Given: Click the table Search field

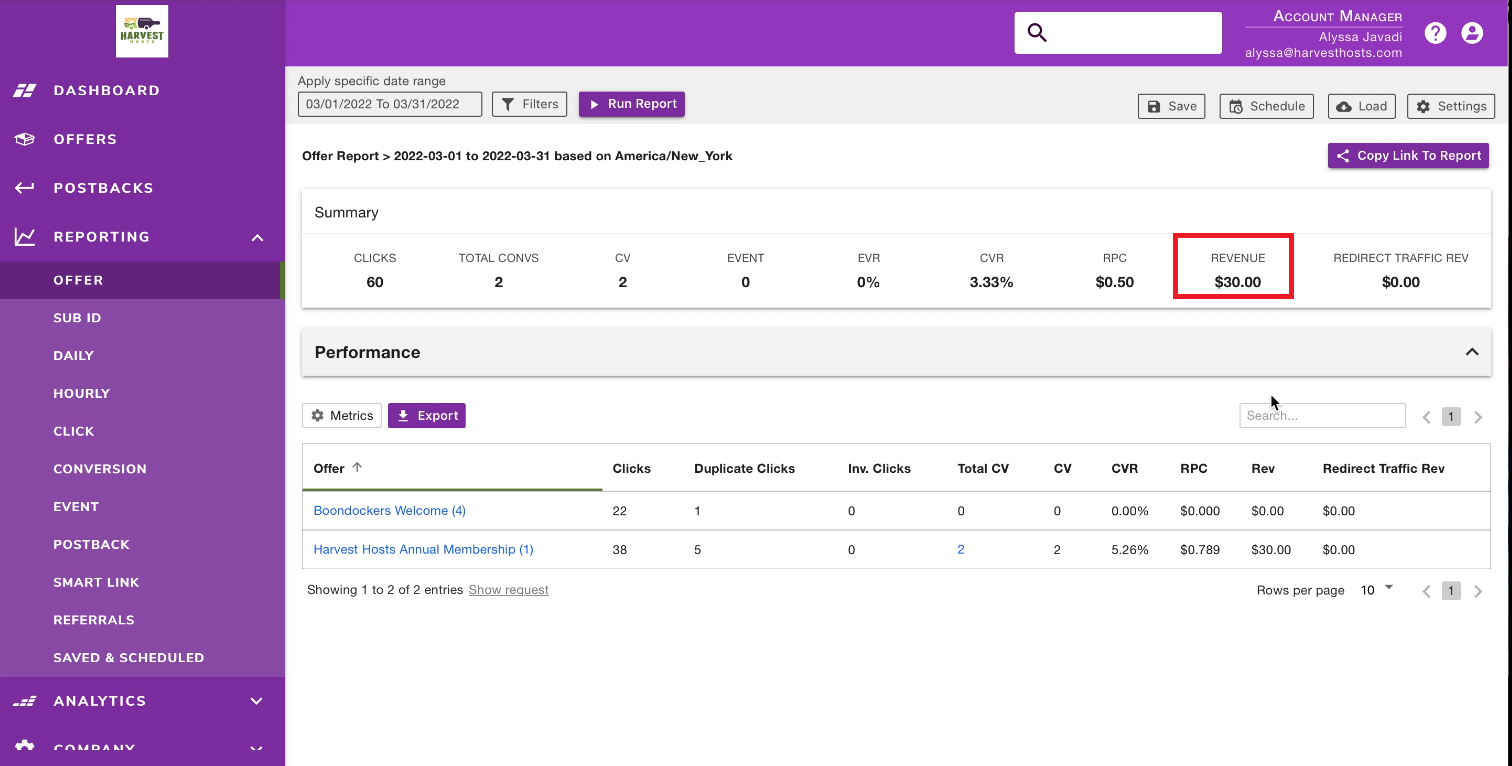Looking at the screenshot, I should point(1322,416).
